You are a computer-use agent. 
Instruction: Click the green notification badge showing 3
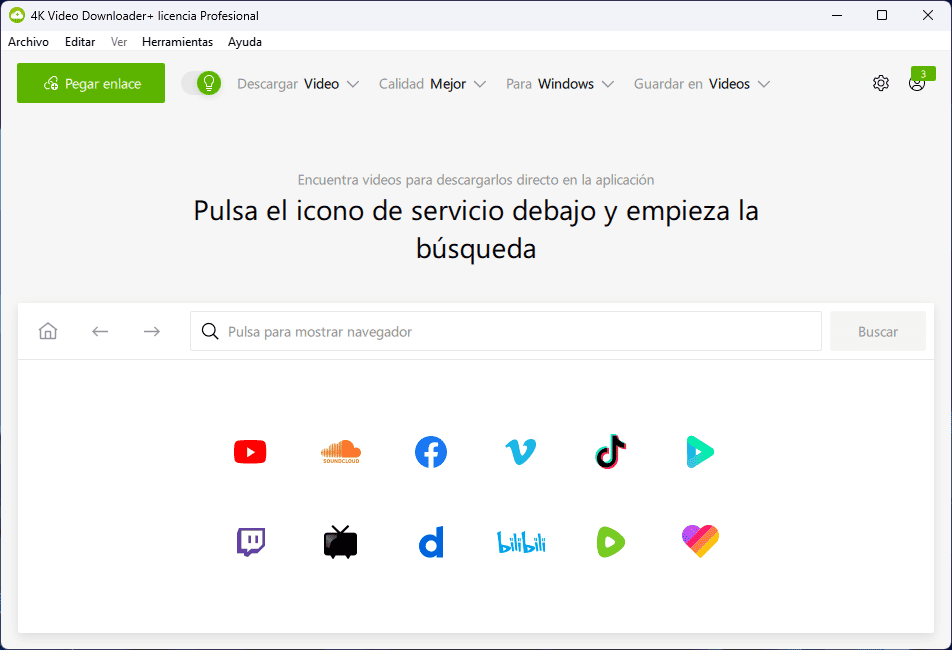click(923, 73)
